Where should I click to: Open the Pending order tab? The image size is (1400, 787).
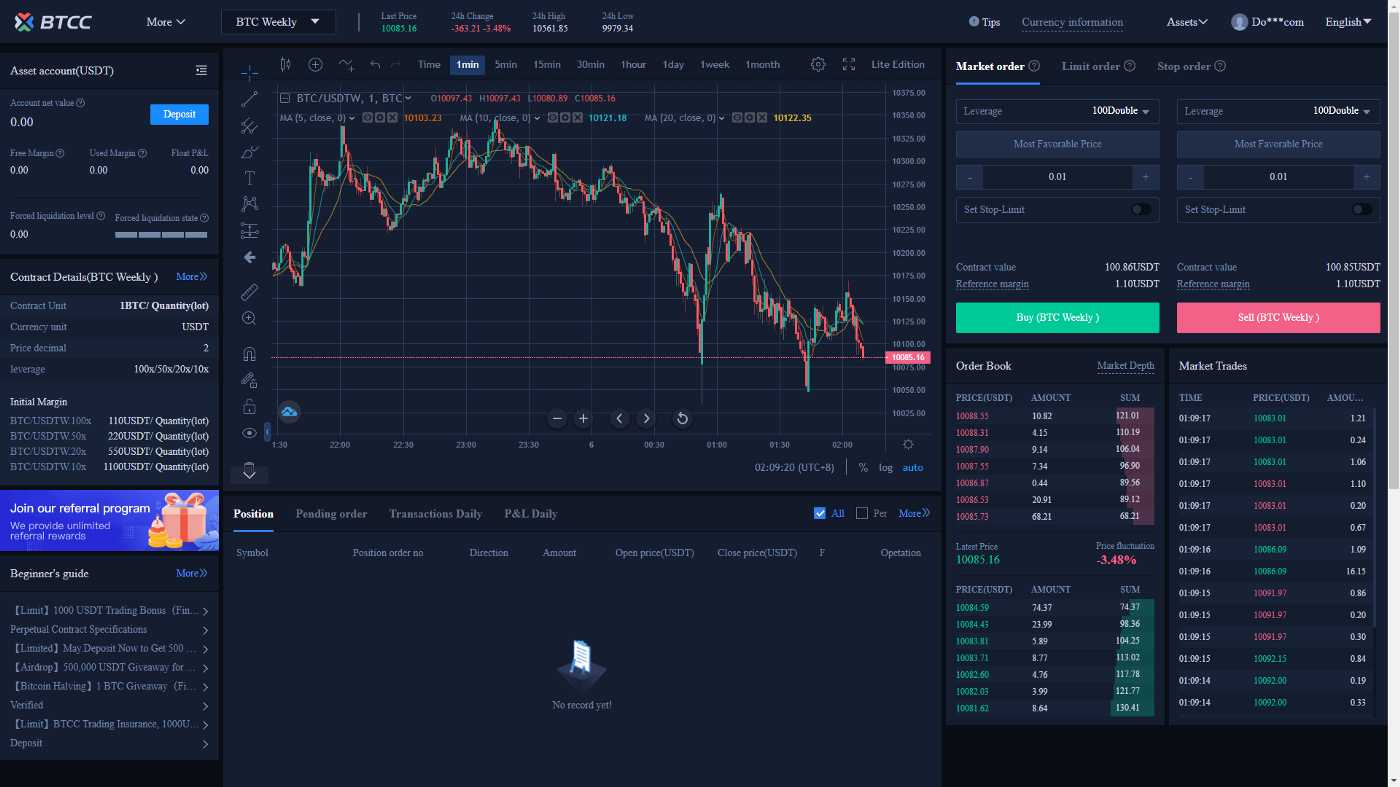click(331, 514)
